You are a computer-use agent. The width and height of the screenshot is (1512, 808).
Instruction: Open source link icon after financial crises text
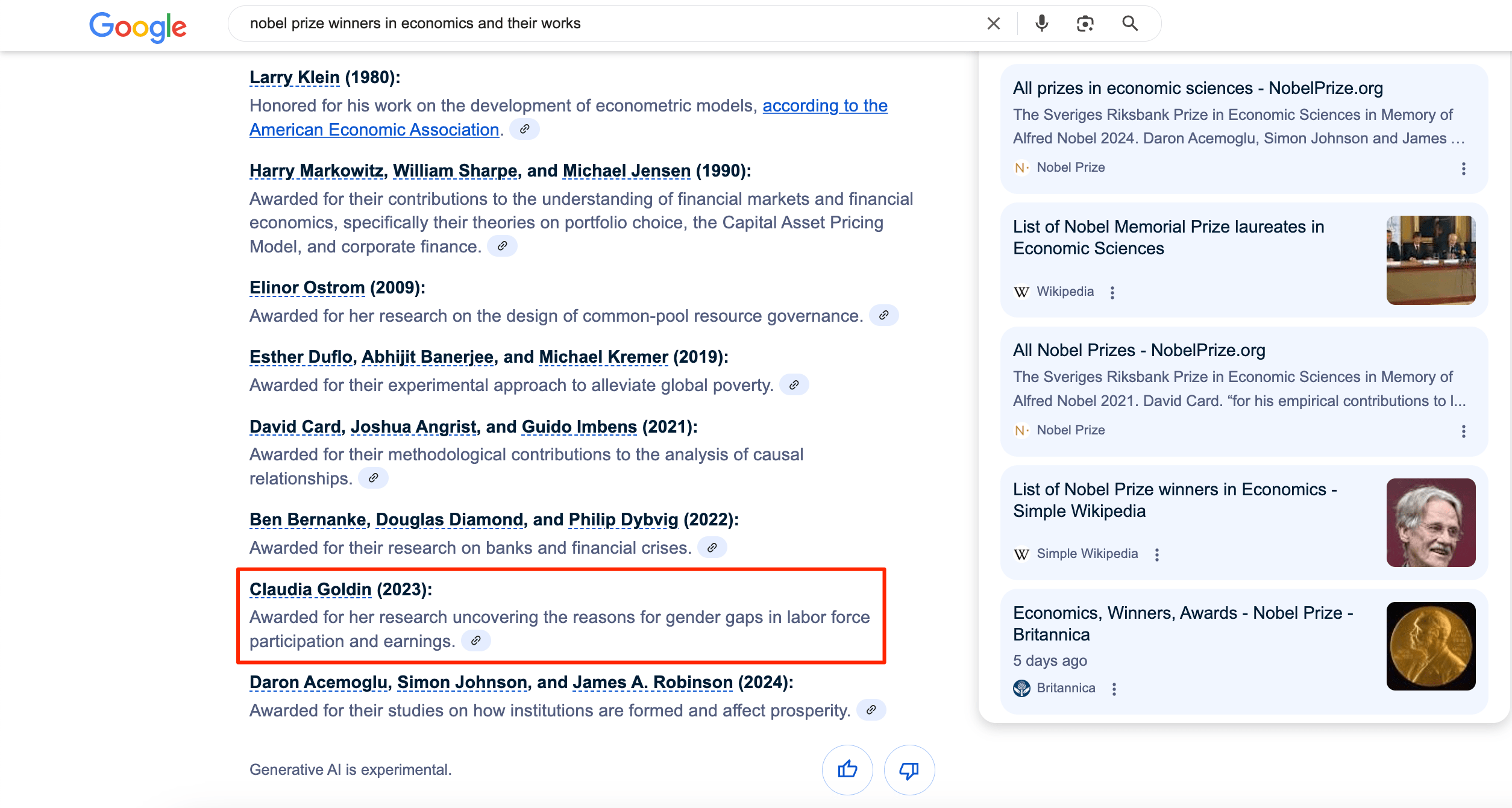[712, 547]
